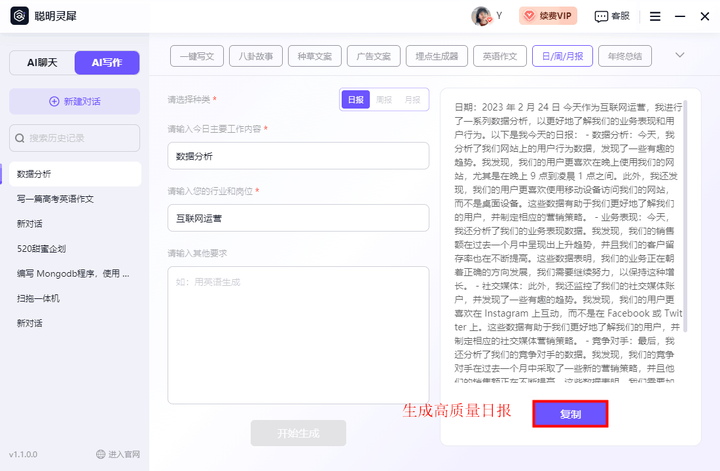This screenshot has width=720, height=471.
Task: Click the search icon in history box
Action: click(20, 137)
